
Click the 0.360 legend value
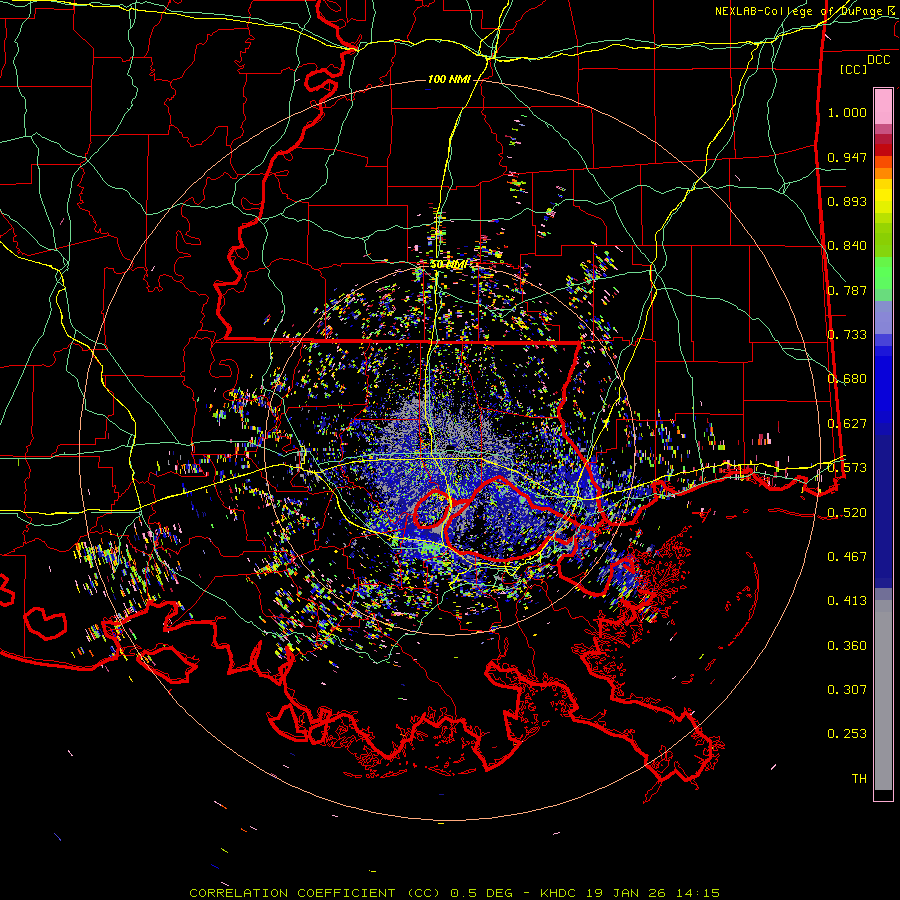[847, 645]
